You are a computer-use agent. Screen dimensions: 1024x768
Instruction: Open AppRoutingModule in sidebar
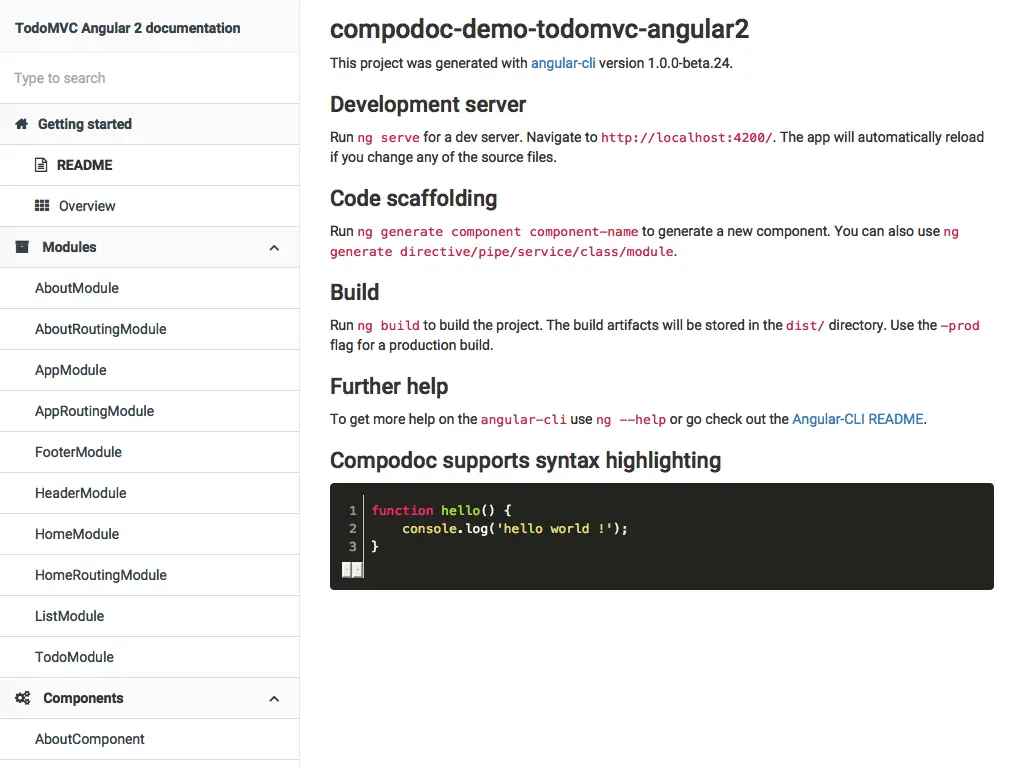pyautogui.click(x=150, y=411)
